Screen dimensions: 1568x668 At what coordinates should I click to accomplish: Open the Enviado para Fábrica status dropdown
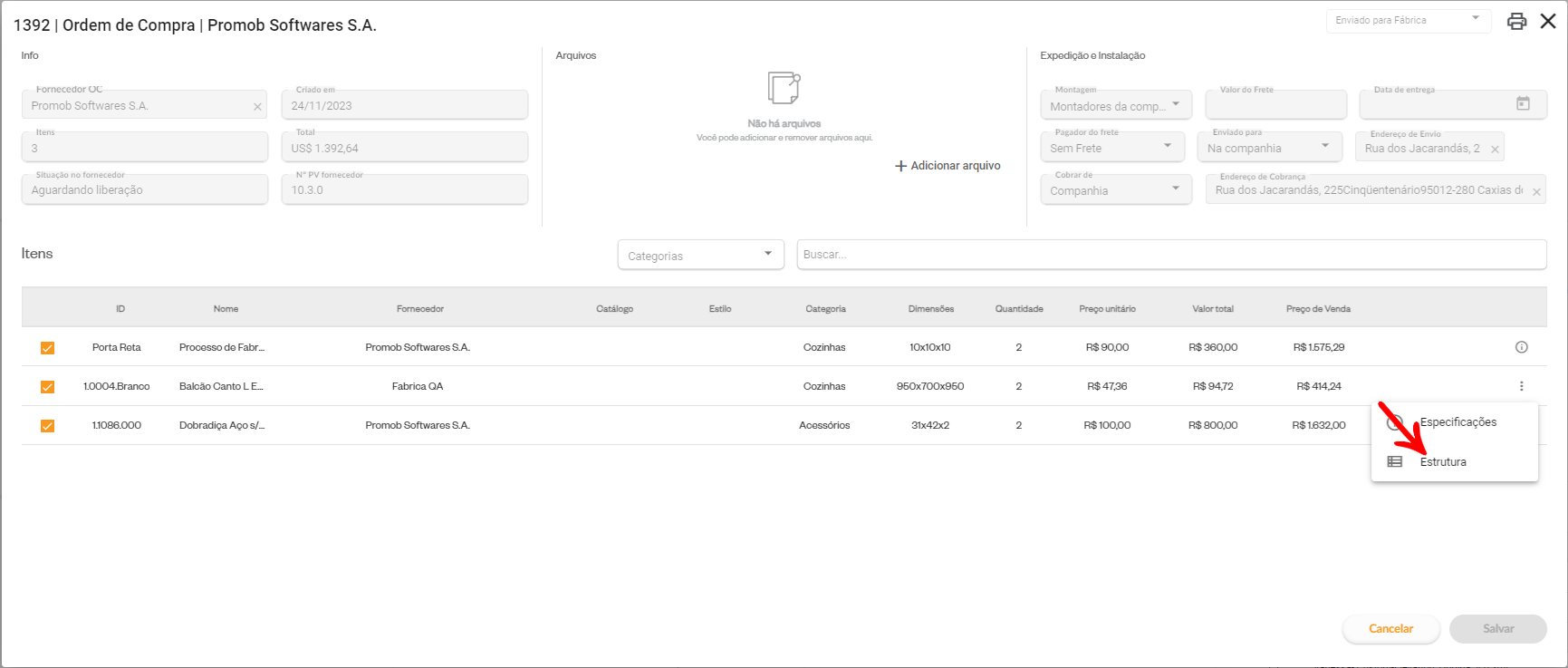pos(1408,20)
